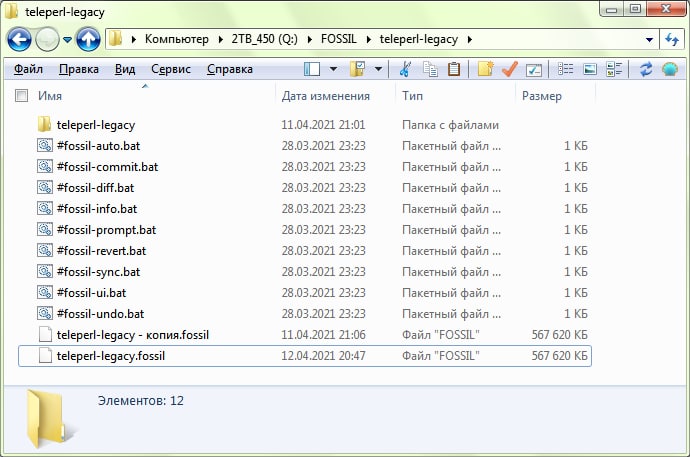Click the address bar folder icon
This screenshot has width=690, height=457.
[x=115, y=39]
